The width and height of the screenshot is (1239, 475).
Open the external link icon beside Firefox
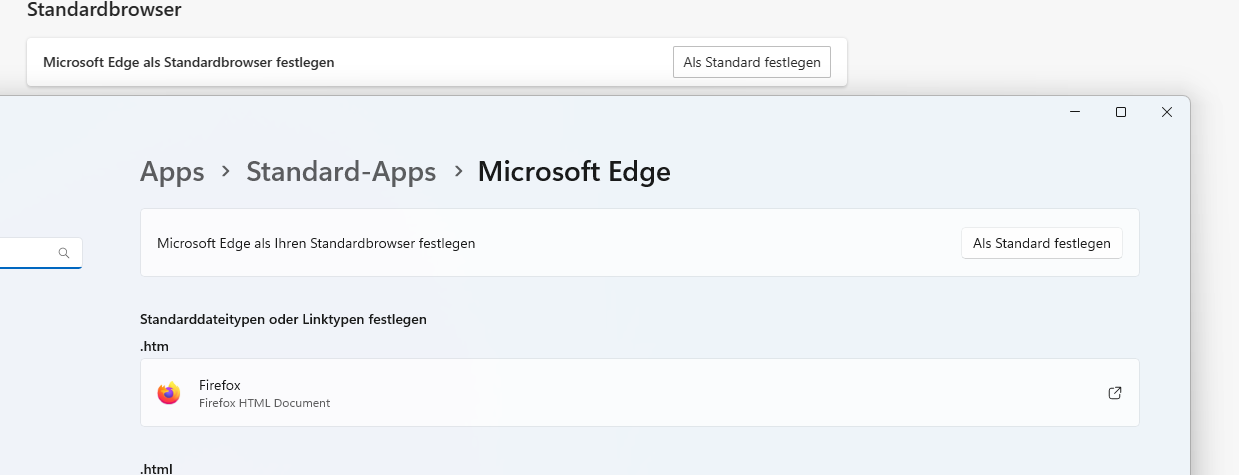point(1115,393)
